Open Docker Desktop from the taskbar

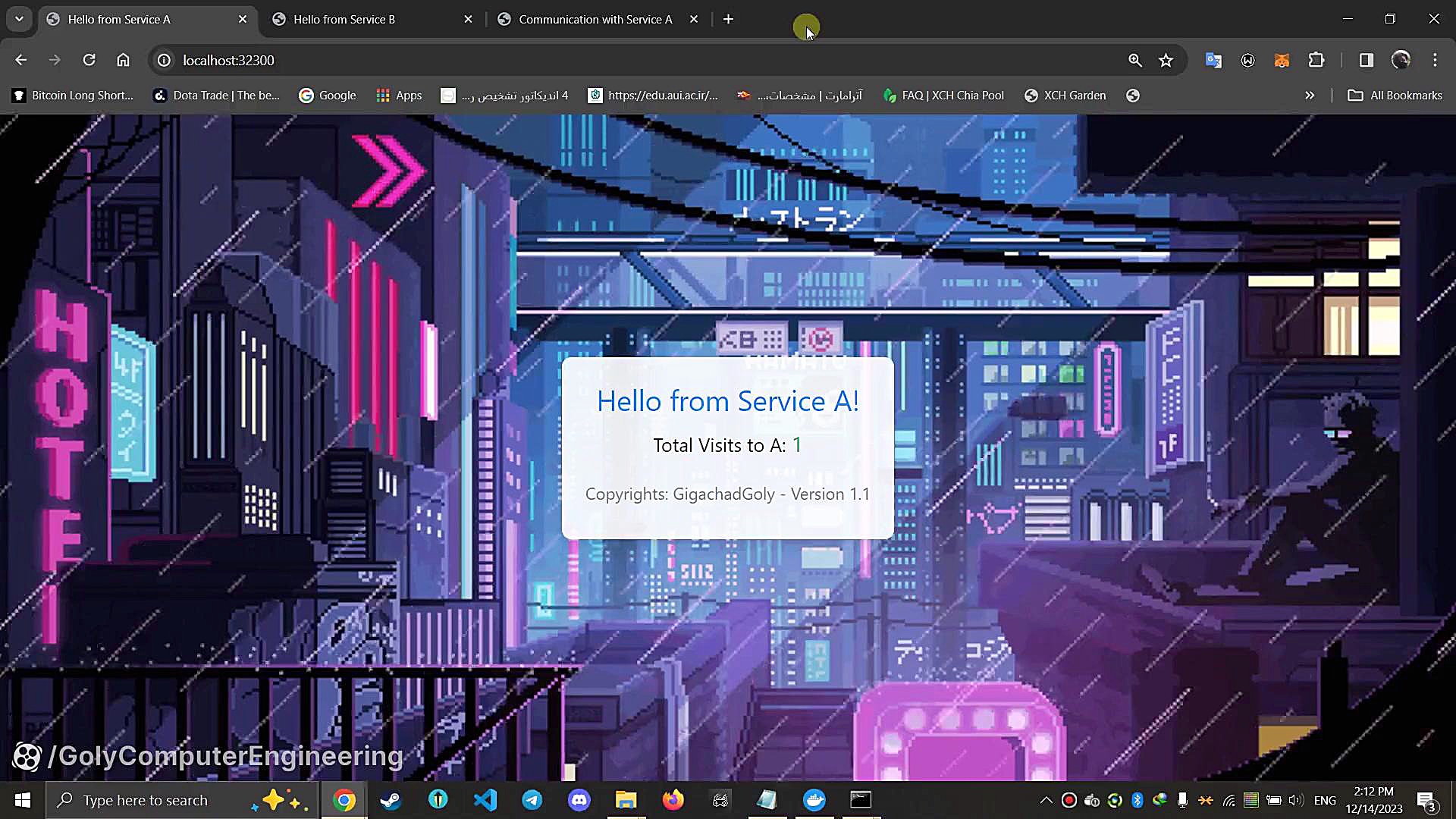814,800
